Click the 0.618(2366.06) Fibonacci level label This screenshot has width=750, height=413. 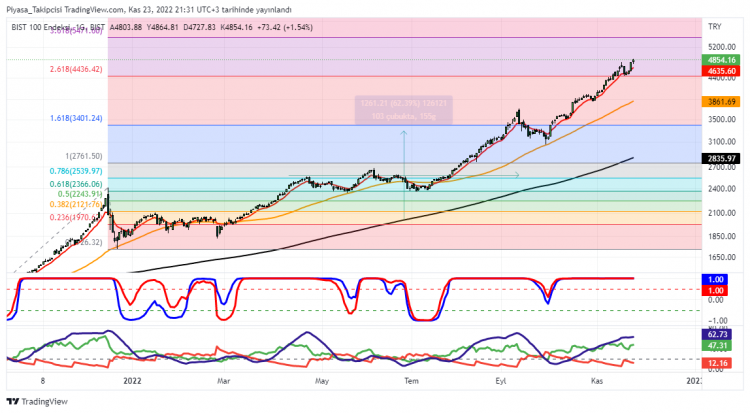(x=76, y=184)
